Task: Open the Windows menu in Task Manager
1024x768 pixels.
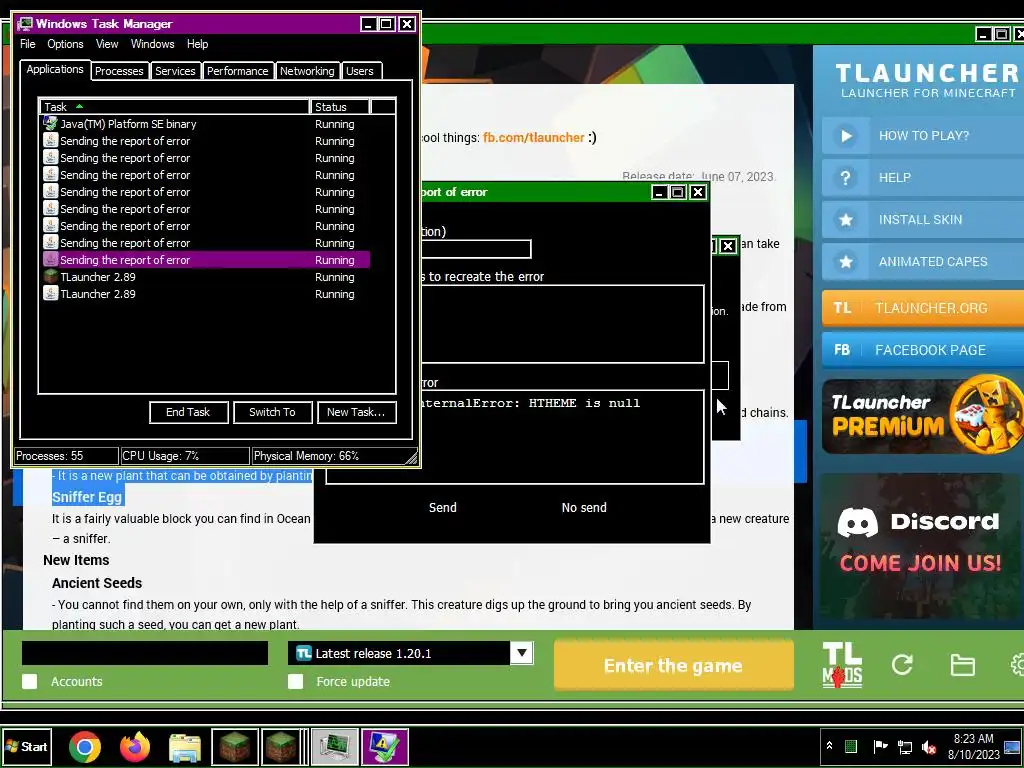Action: tap(152, 44)
